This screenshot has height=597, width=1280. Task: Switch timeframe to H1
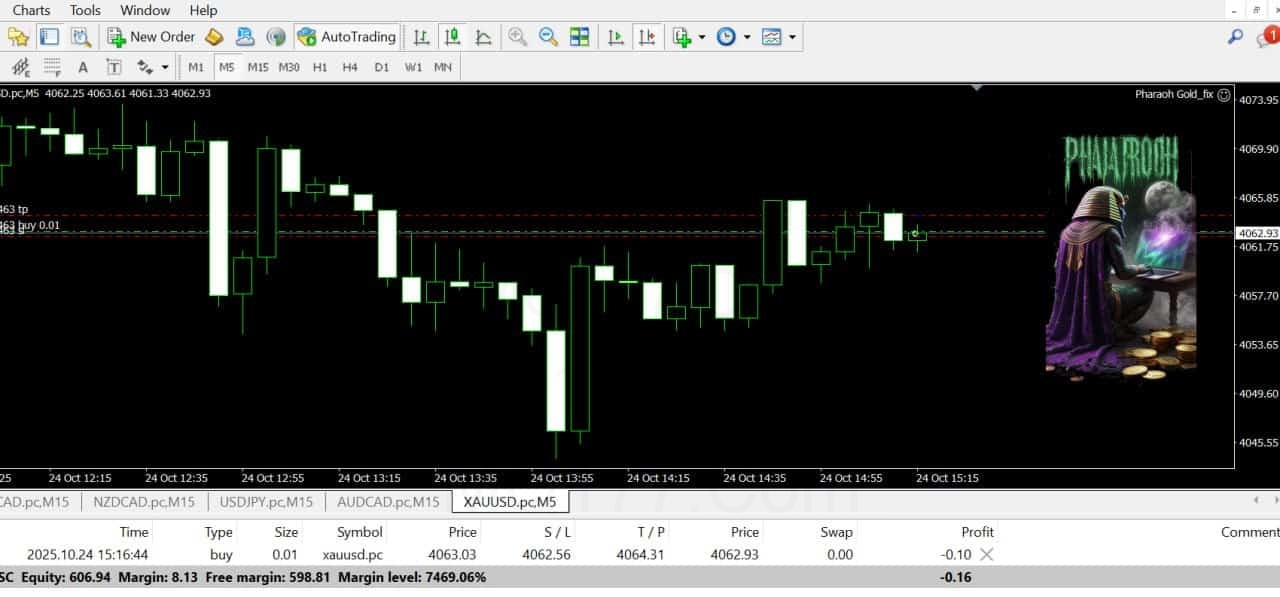tap(320, 67)
